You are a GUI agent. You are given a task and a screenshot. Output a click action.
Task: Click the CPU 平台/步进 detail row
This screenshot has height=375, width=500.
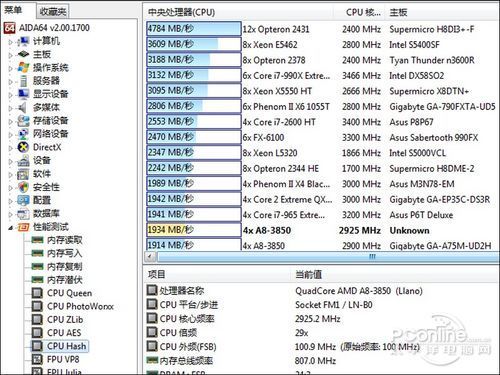click(322, 305)
